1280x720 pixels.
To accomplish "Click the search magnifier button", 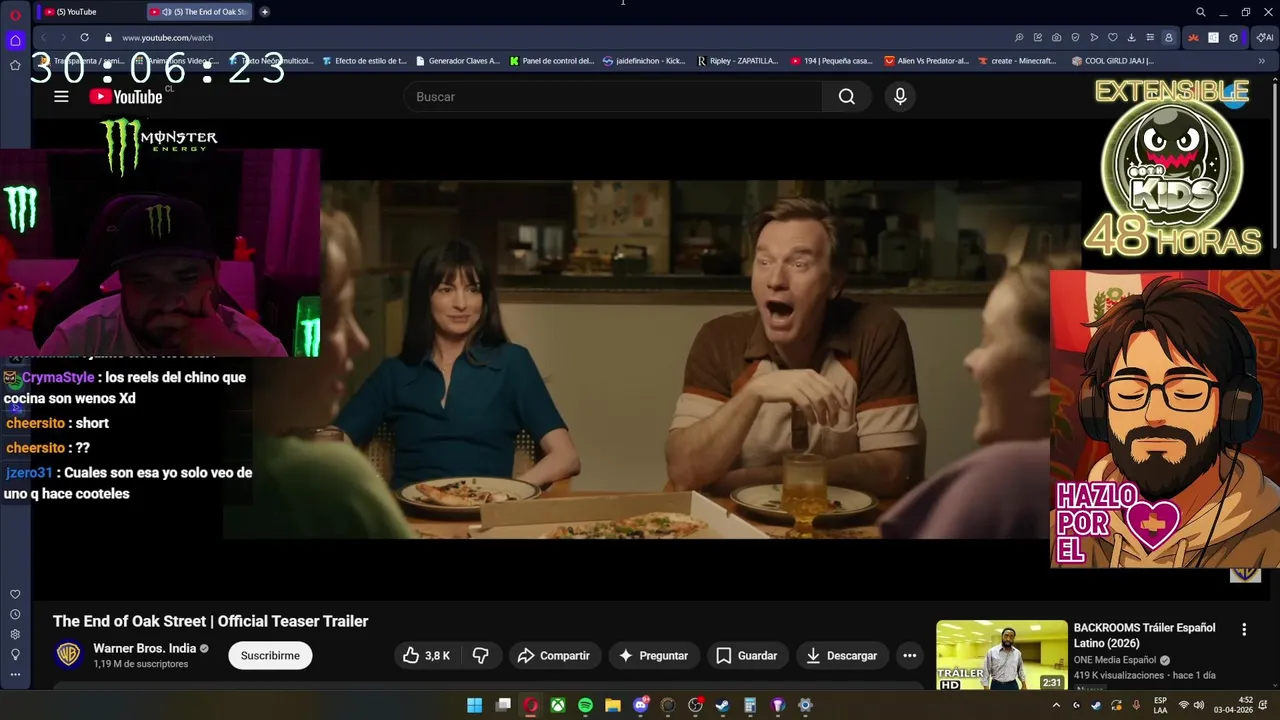I will pyautogui.click(x=847, y=97).
